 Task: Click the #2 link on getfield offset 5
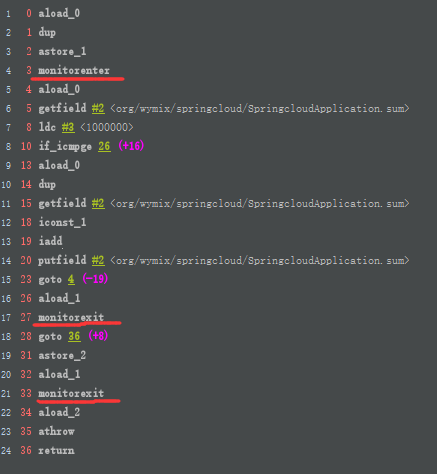pos(98,108)
